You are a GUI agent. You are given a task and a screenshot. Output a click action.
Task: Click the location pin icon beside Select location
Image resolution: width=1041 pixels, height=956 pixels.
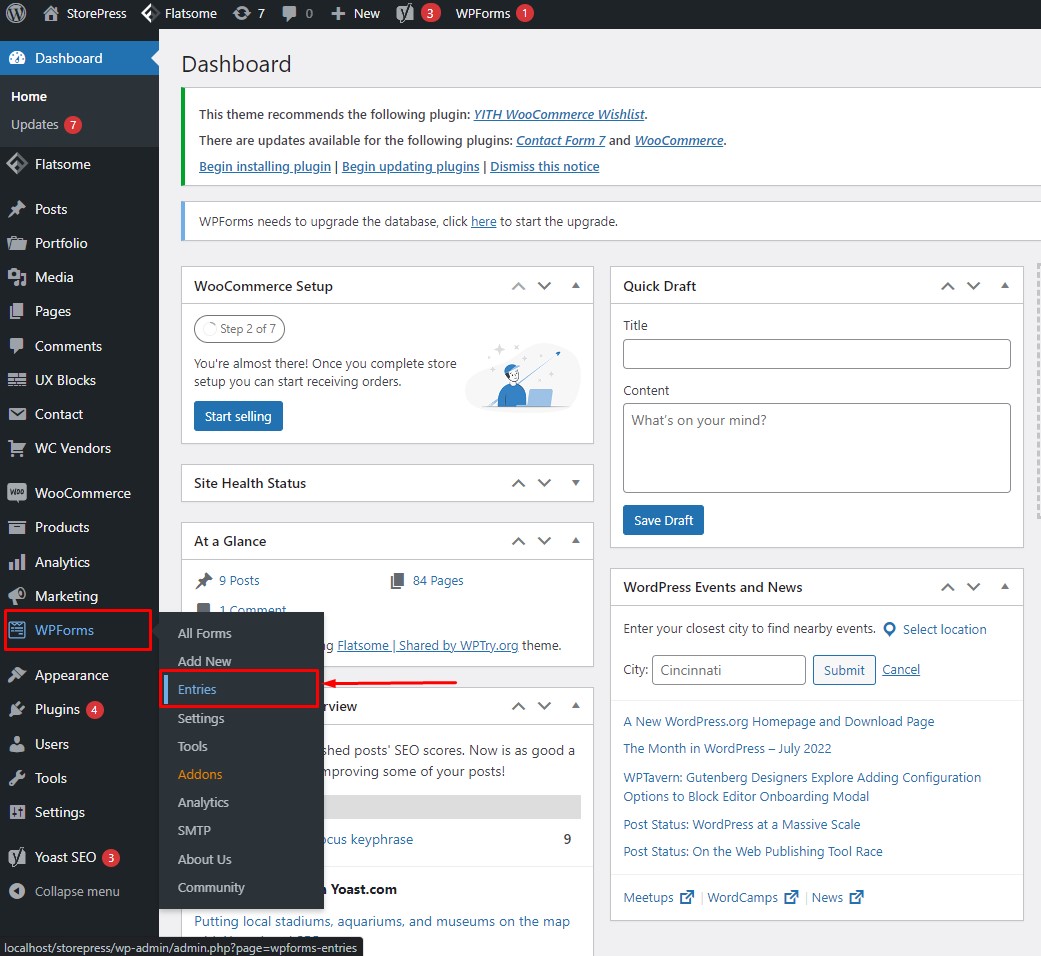click(x=890, y=629)
